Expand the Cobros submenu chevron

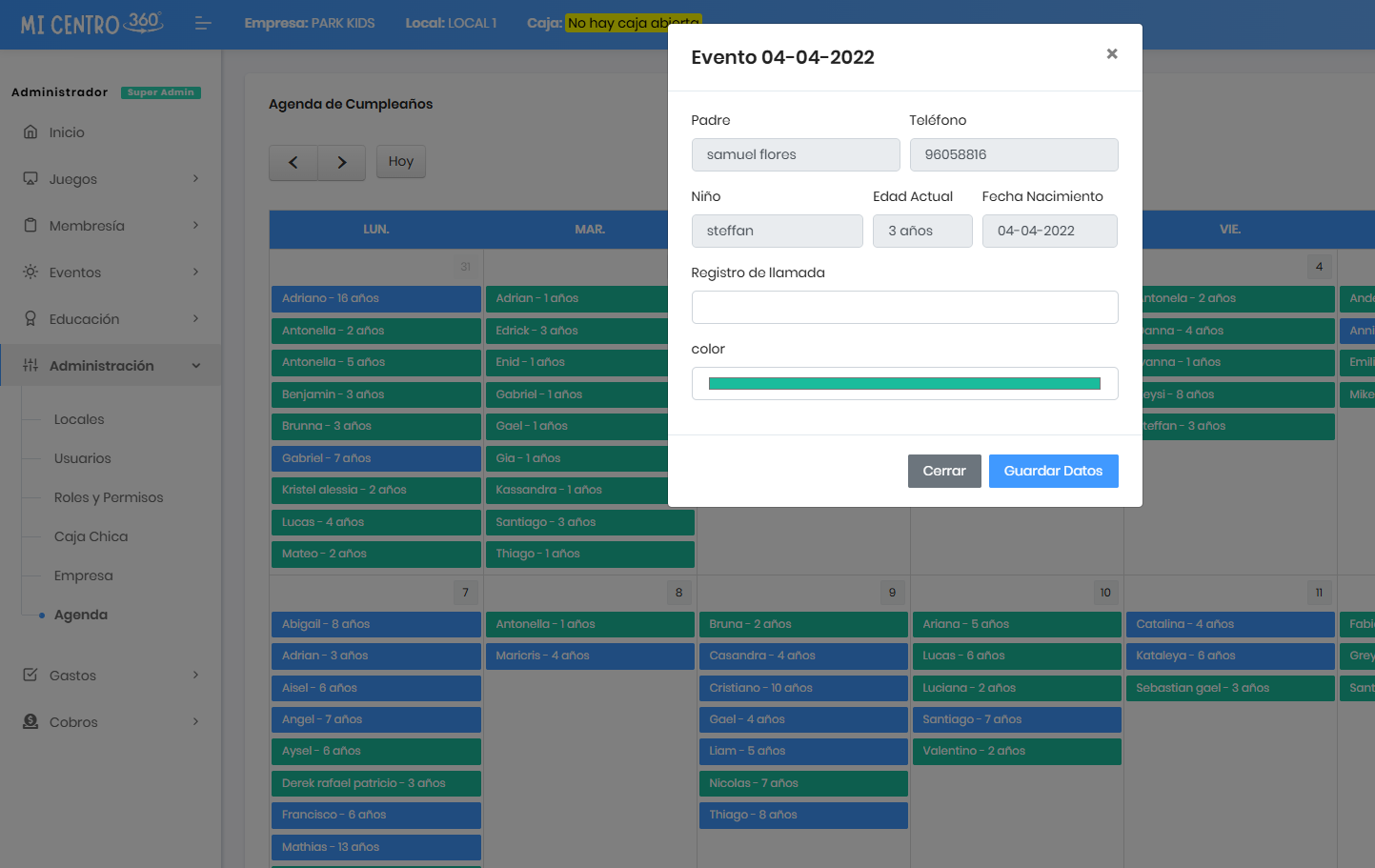pyautogui.click(x=195, y=722)
